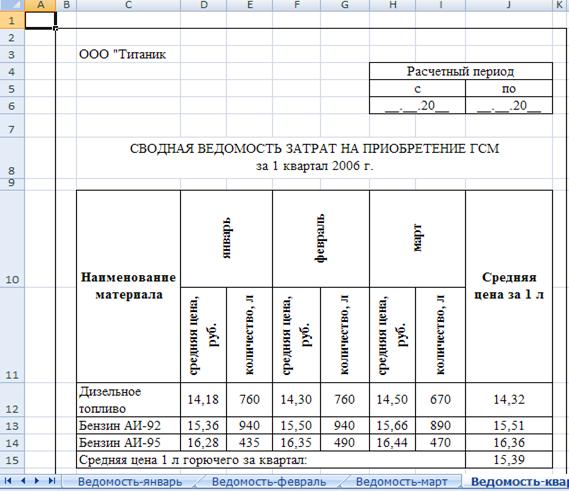Click the Расчетный период header cell
This screenshot has height=491, width=569.
tap(461, 71)
